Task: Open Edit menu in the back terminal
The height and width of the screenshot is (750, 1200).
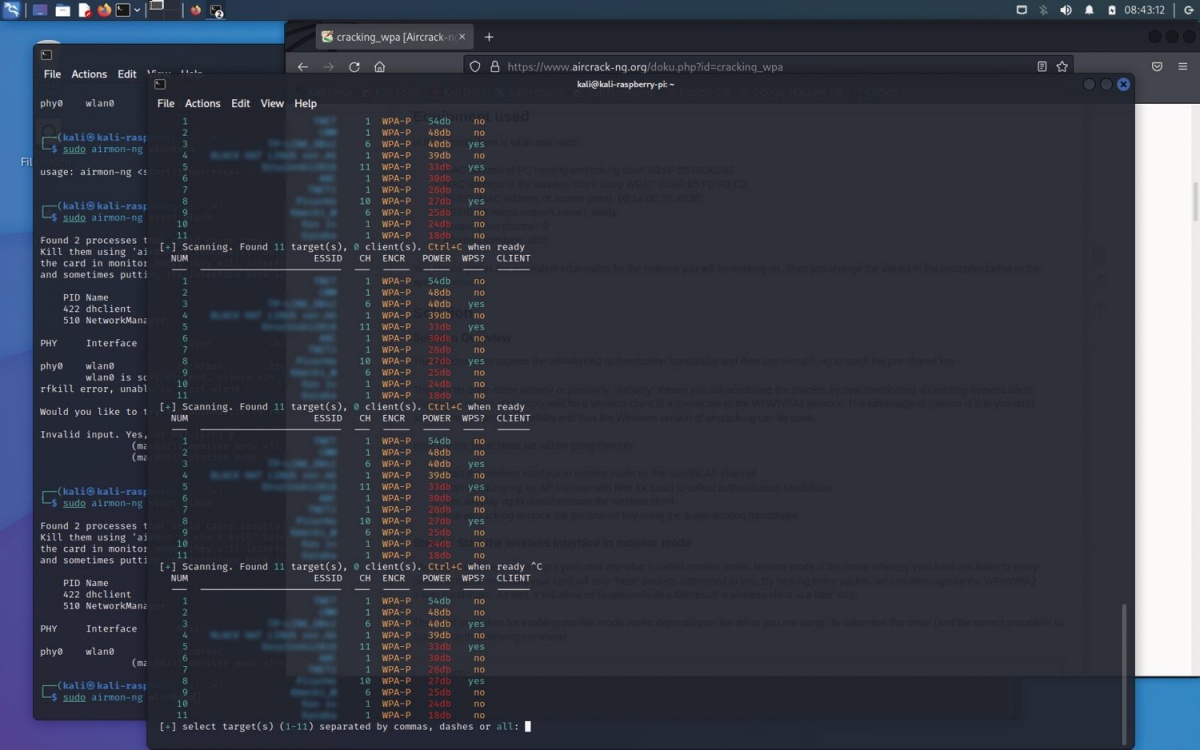Action: point(127,74)
